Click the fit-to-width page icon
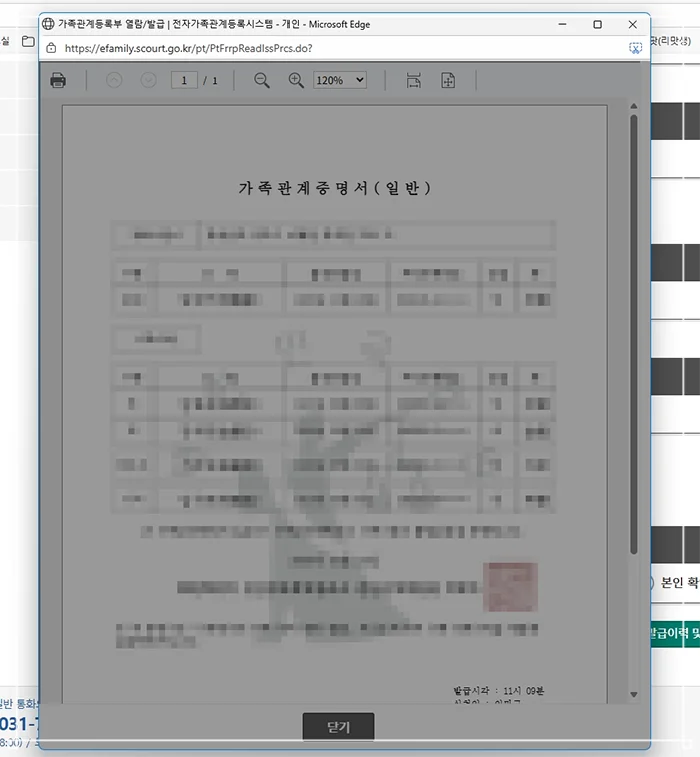Image resolution: width=700 pixels, height=757 pixels. (414, 81)
